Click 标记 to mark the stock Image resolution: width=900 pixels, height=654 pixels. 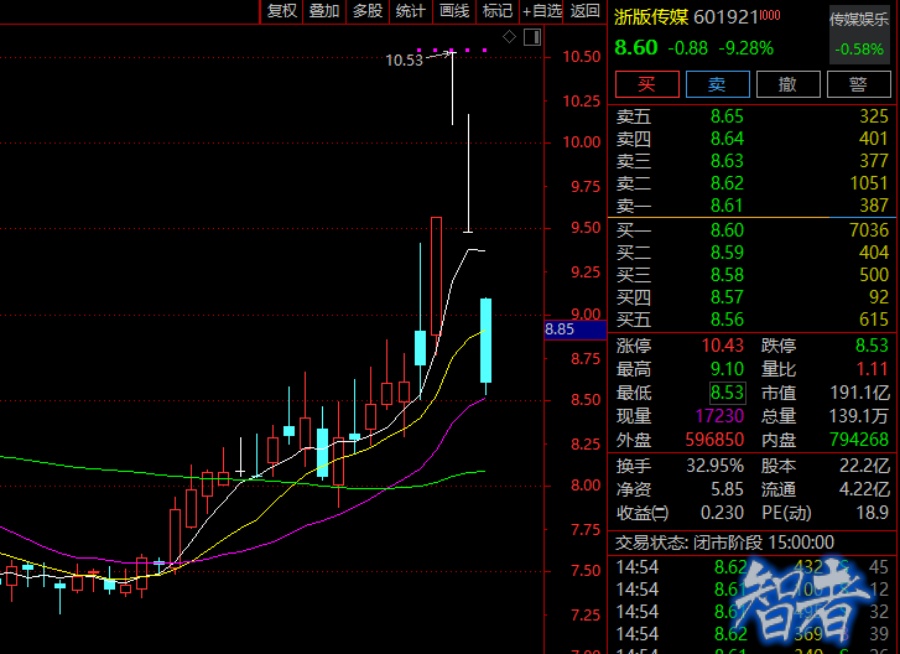pos(497,11)
